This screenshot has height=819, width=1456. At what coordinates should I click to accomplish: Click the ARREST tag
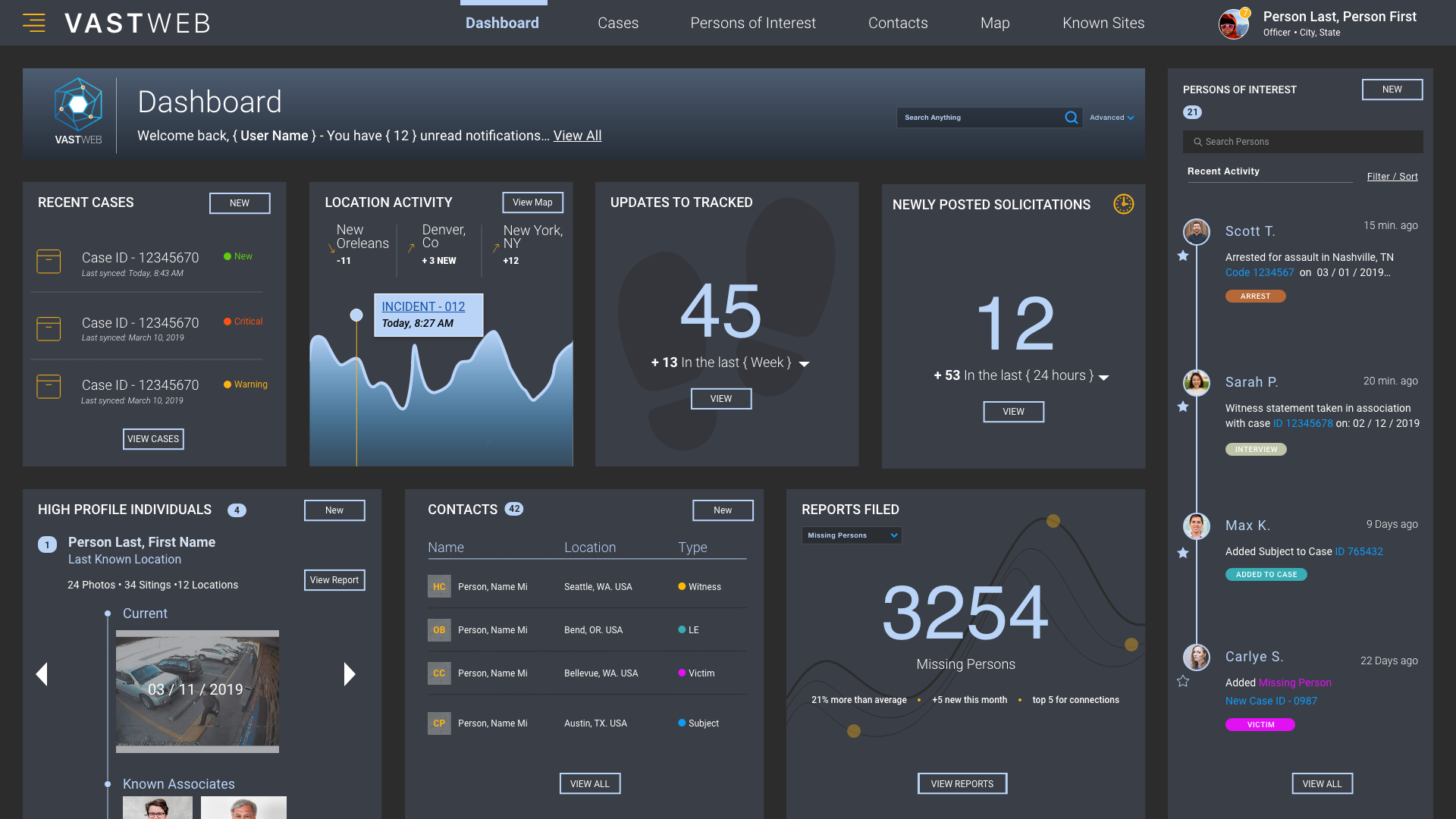(1256, 297)
